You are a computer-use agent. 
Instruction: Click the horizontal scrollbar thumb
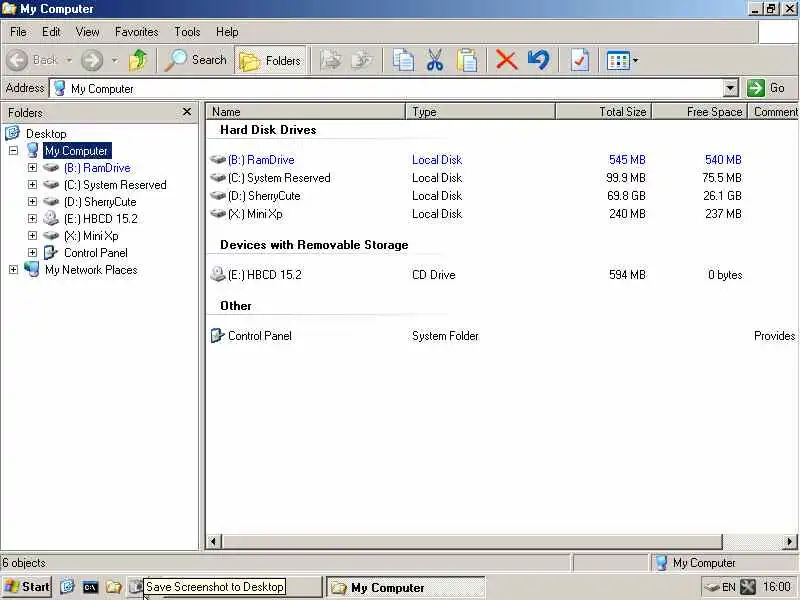tap(472, 541)
